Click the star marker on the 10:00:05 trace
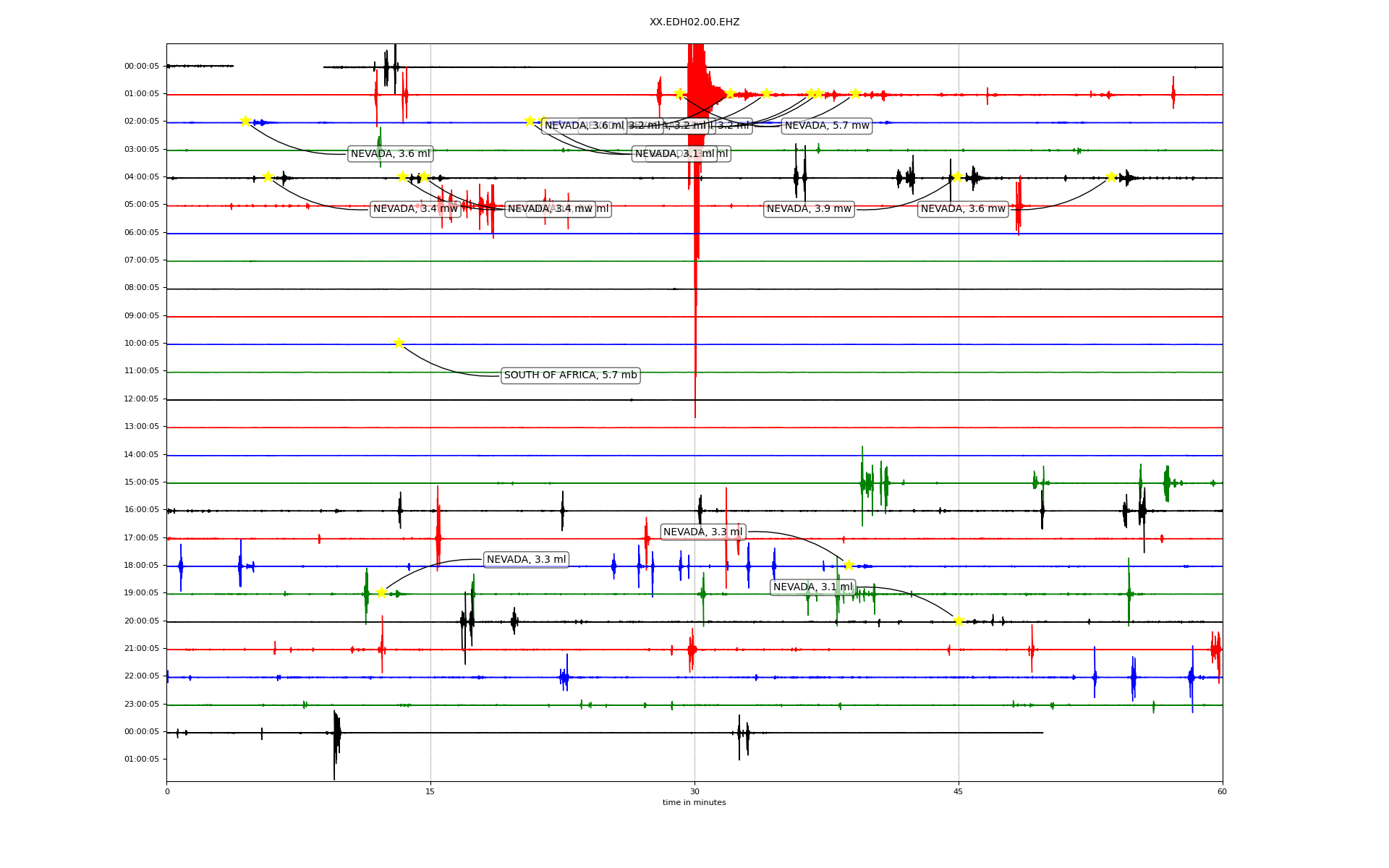Image resolution: width=1389 pixels, height=868 pixels. click(x=399, y=343)
